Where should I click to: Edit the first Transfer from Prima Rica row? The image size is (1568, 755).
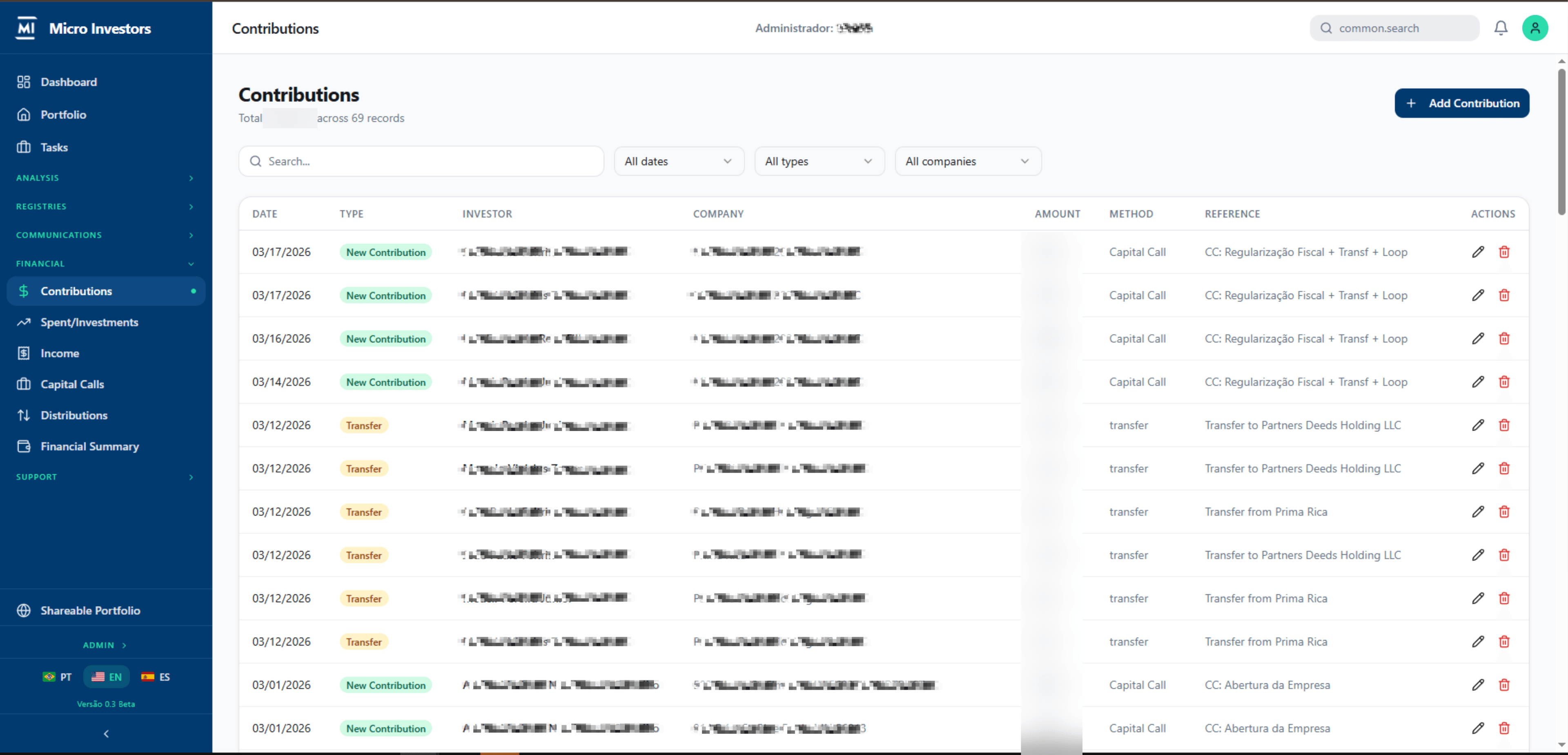click(1477, 512)
